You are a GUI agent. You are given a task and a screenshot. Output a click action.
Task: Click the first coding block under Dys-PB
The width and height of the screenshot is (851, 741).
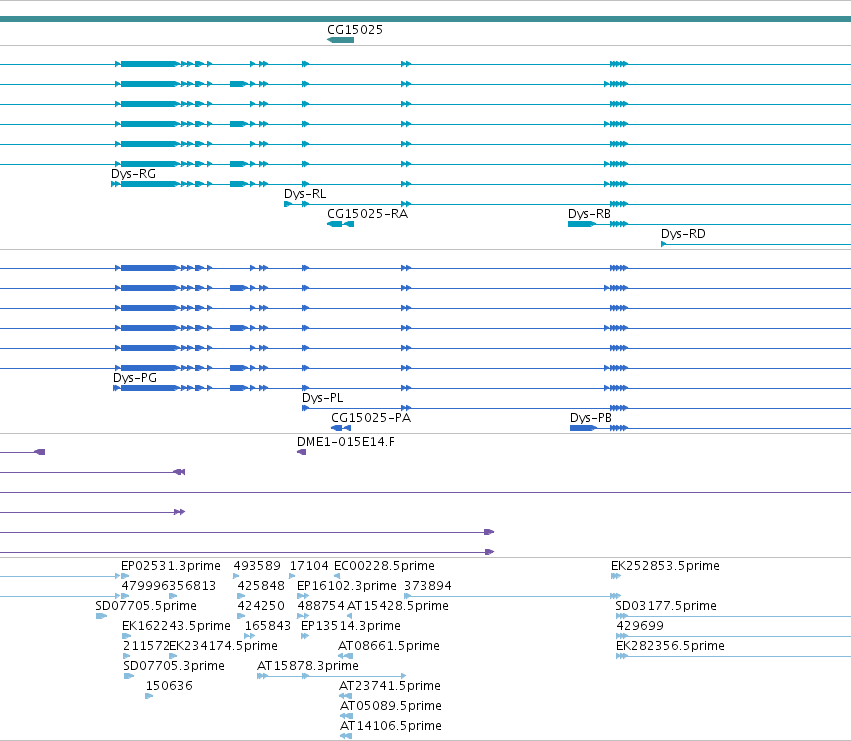[583, 428]
